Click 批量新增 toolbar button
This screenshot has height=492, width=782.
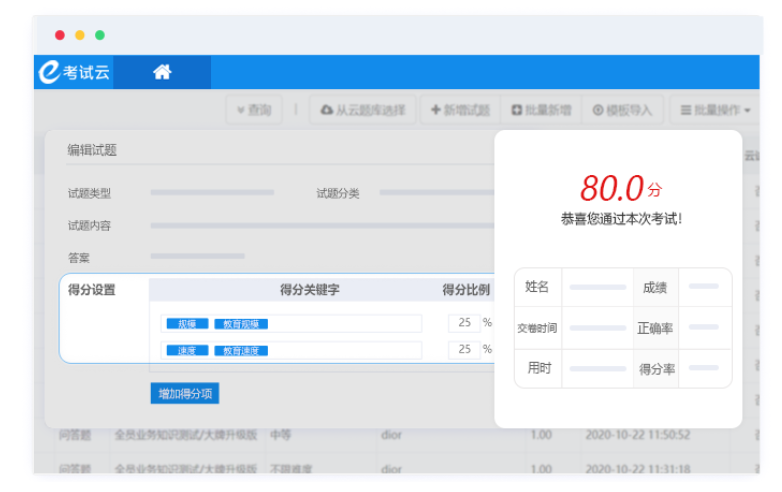coord(541,110)
